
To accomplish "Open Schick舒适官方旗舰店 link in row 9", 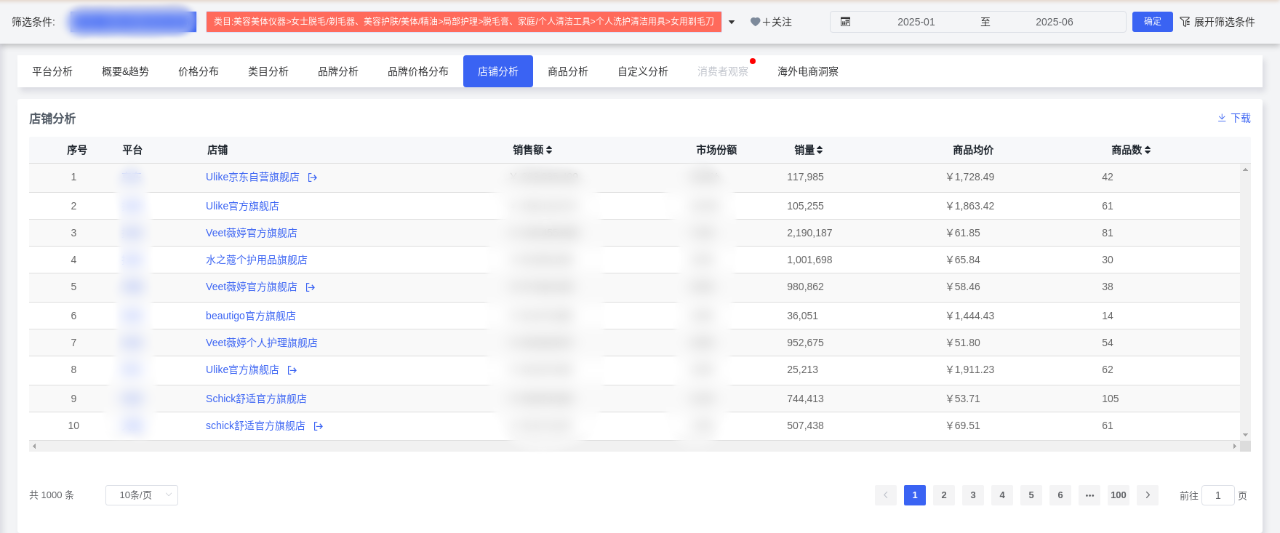I will (256, 399).
